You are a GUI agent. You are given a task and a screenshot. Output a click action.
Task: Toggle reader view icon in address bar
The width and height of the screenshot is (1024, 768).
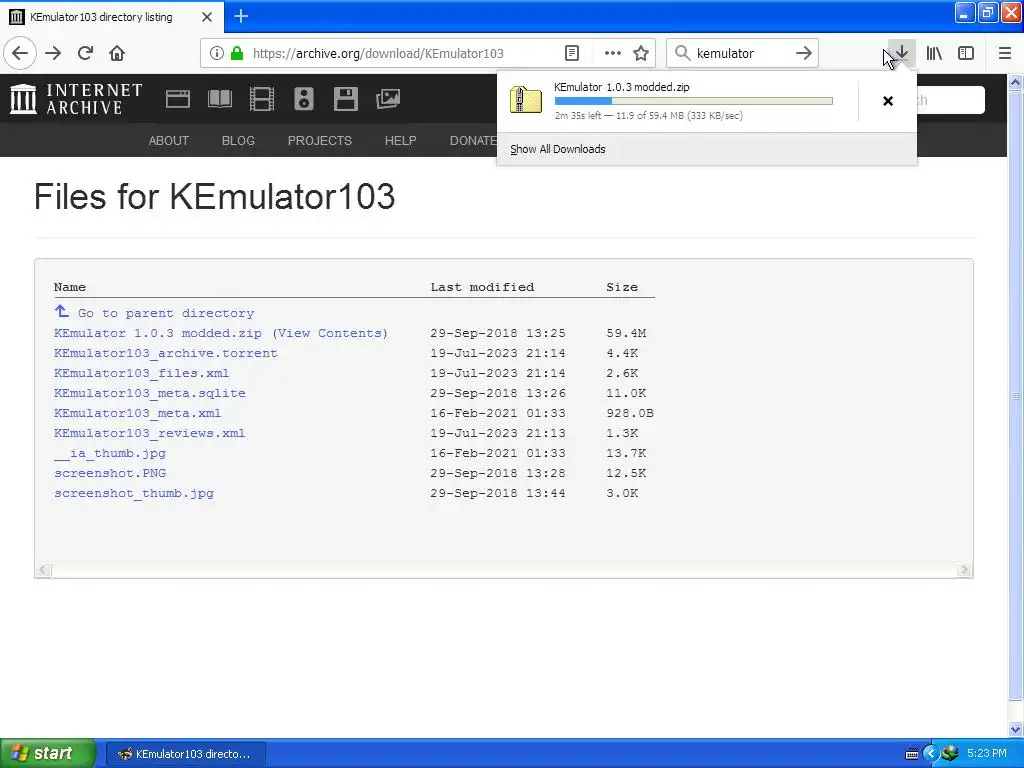(572, 54)
